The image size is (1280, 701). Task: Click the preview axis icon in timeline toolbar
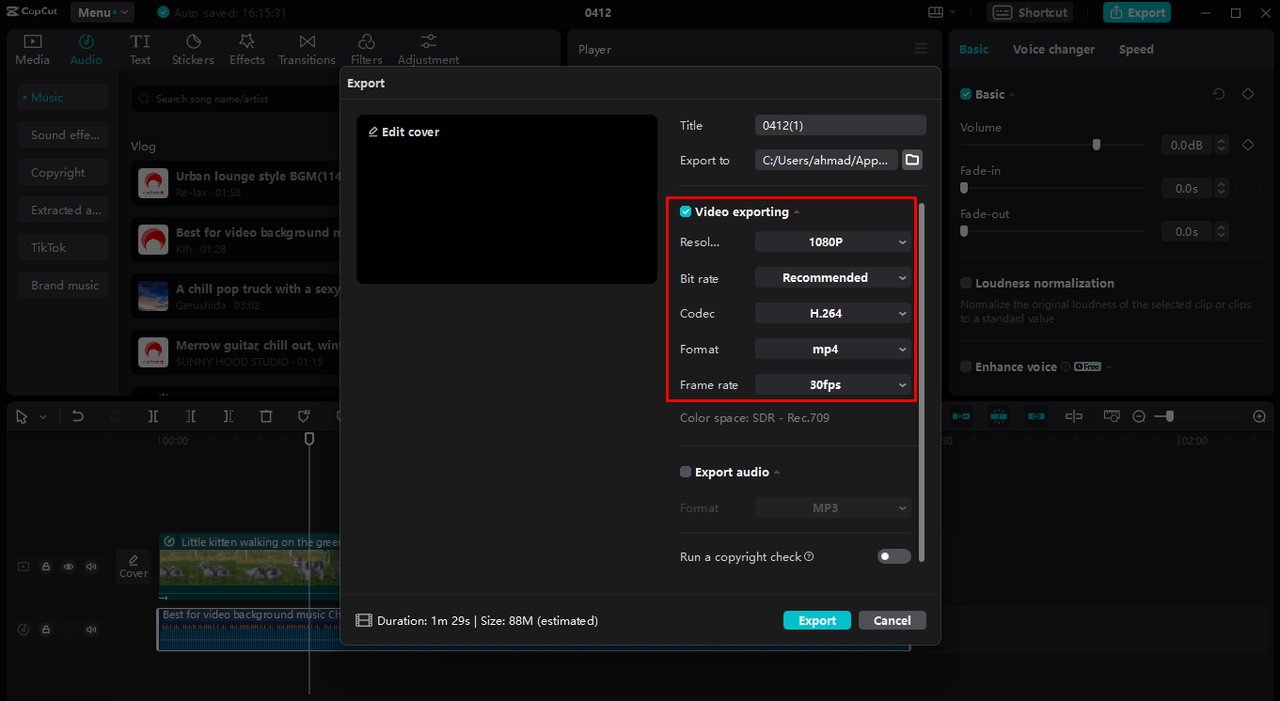[x=1074, y=416]
